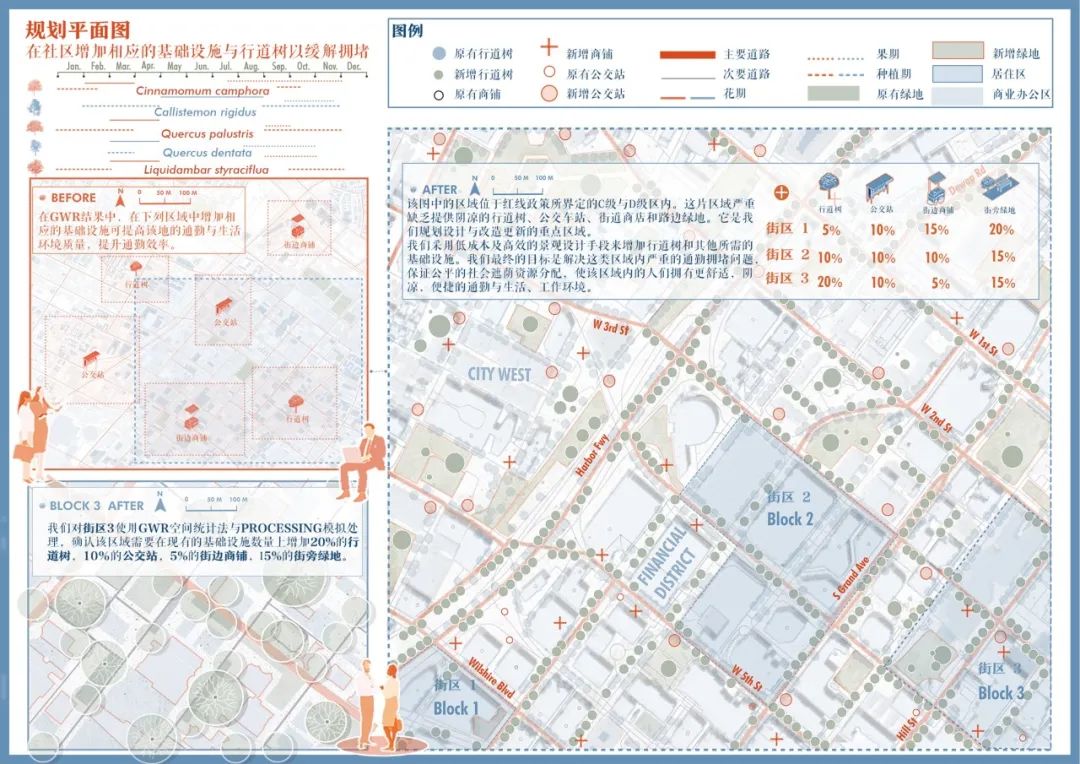Click the 新增公交站 pink circle legend marker
The height and width of the screenshot is (764, 1080).
point(547,94)
